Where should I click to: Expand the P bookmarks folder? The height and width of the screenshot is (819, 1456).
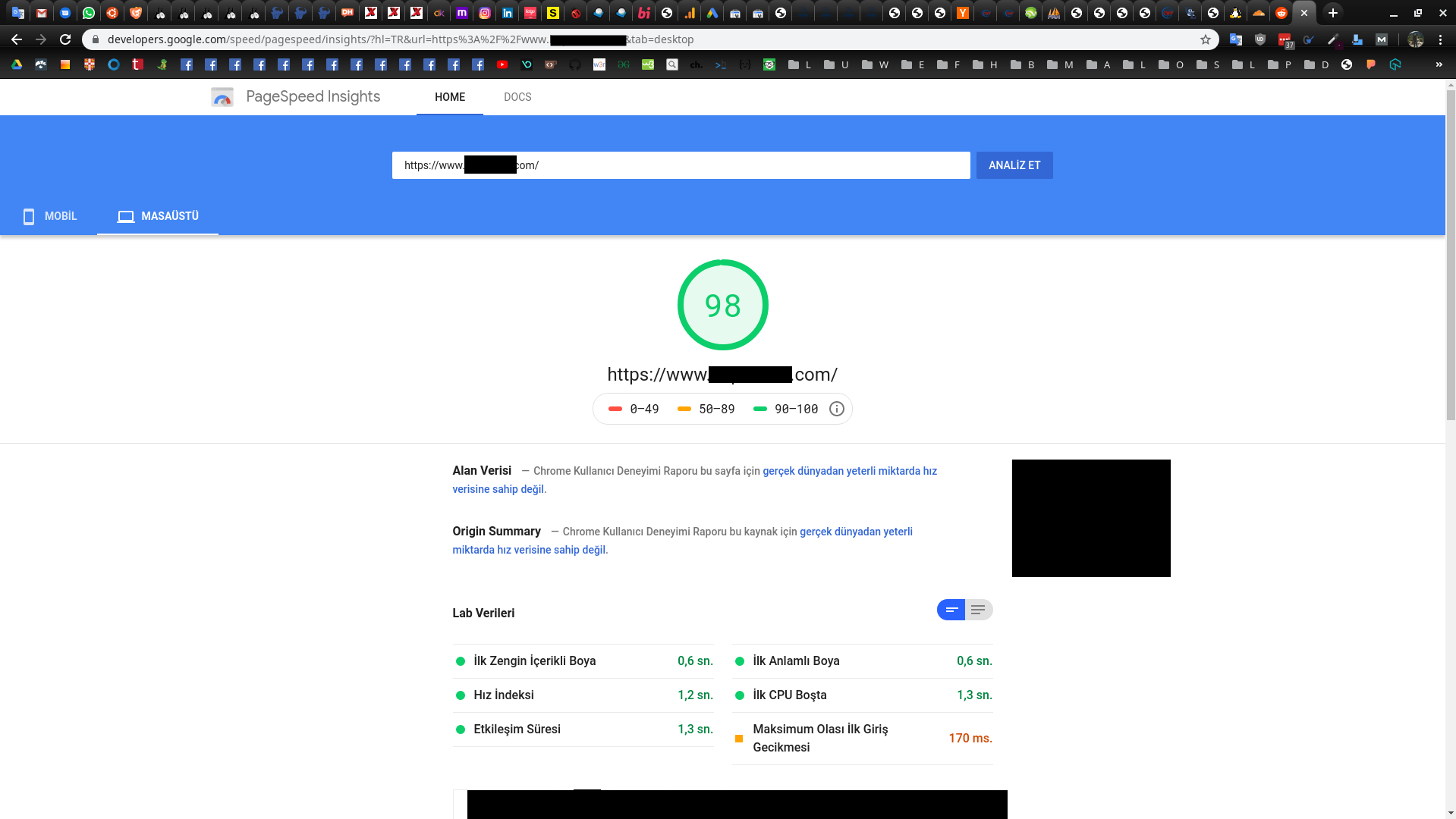coord(1279,65)
